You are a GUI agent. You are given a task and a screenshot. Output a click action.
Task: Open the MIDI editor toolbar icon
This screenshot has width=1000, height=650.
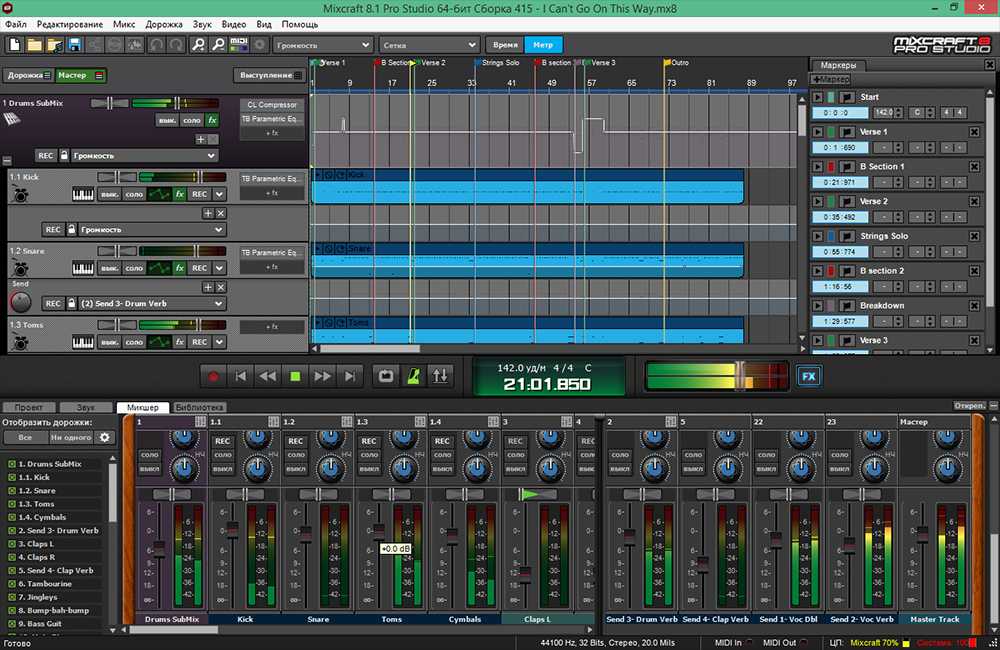click(x=238, y=45)
